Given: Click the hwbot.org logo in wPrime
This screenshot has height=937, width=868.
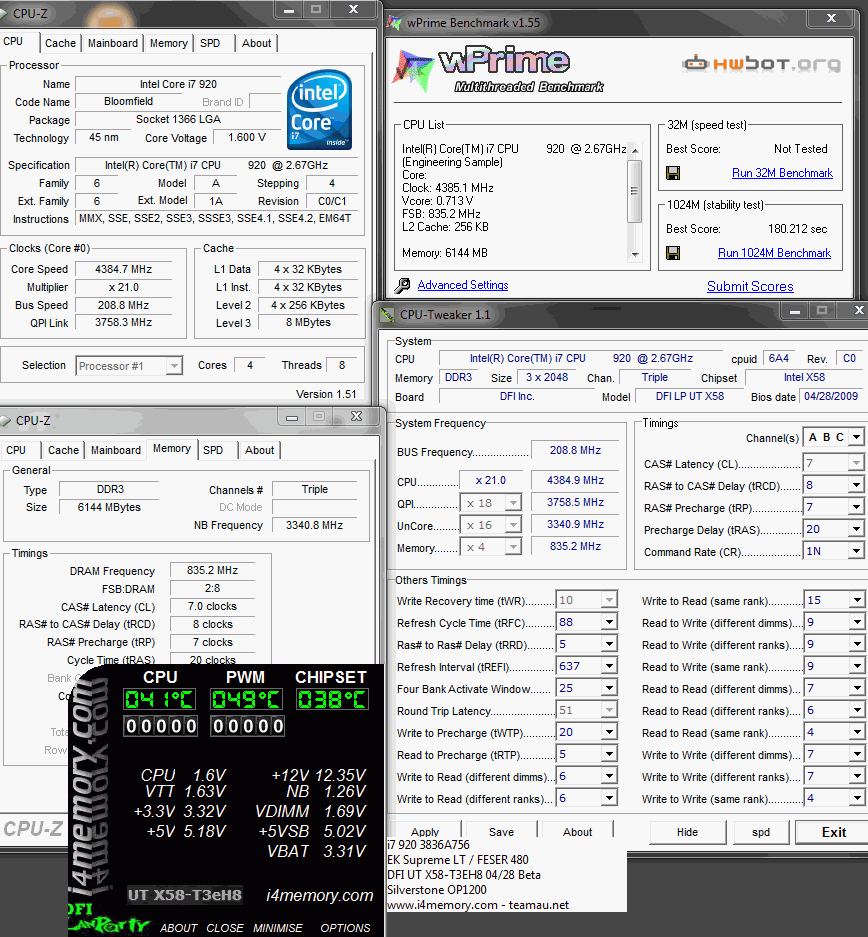Looking at the screenshot, I should (x=762, y=63).
